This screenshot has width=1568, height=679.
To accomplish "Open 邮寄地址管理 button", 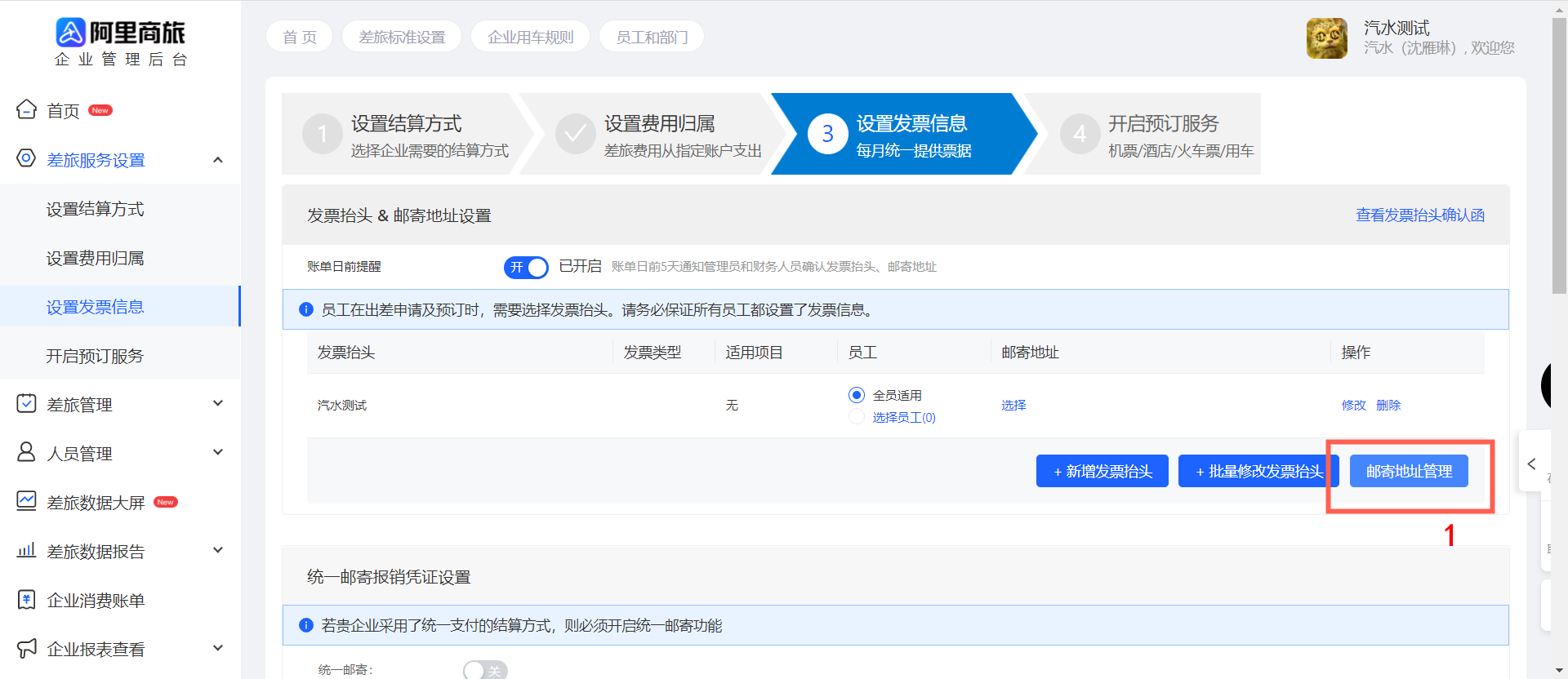I will [1409, 471].
